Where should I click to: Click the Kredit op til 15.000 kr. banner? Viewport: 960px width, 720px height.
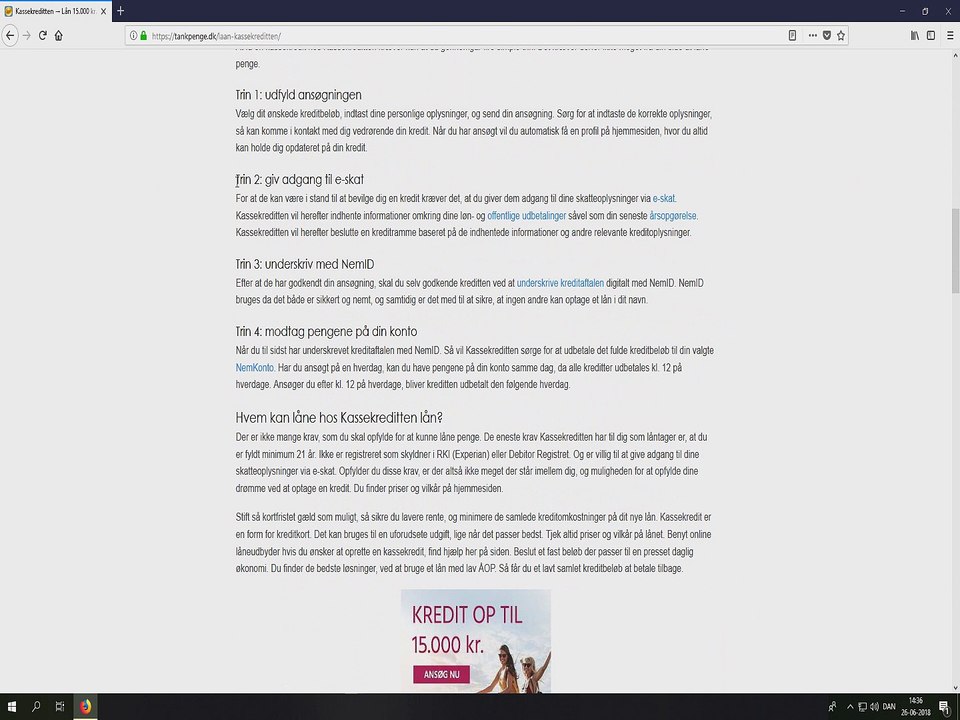click(476, 640)
